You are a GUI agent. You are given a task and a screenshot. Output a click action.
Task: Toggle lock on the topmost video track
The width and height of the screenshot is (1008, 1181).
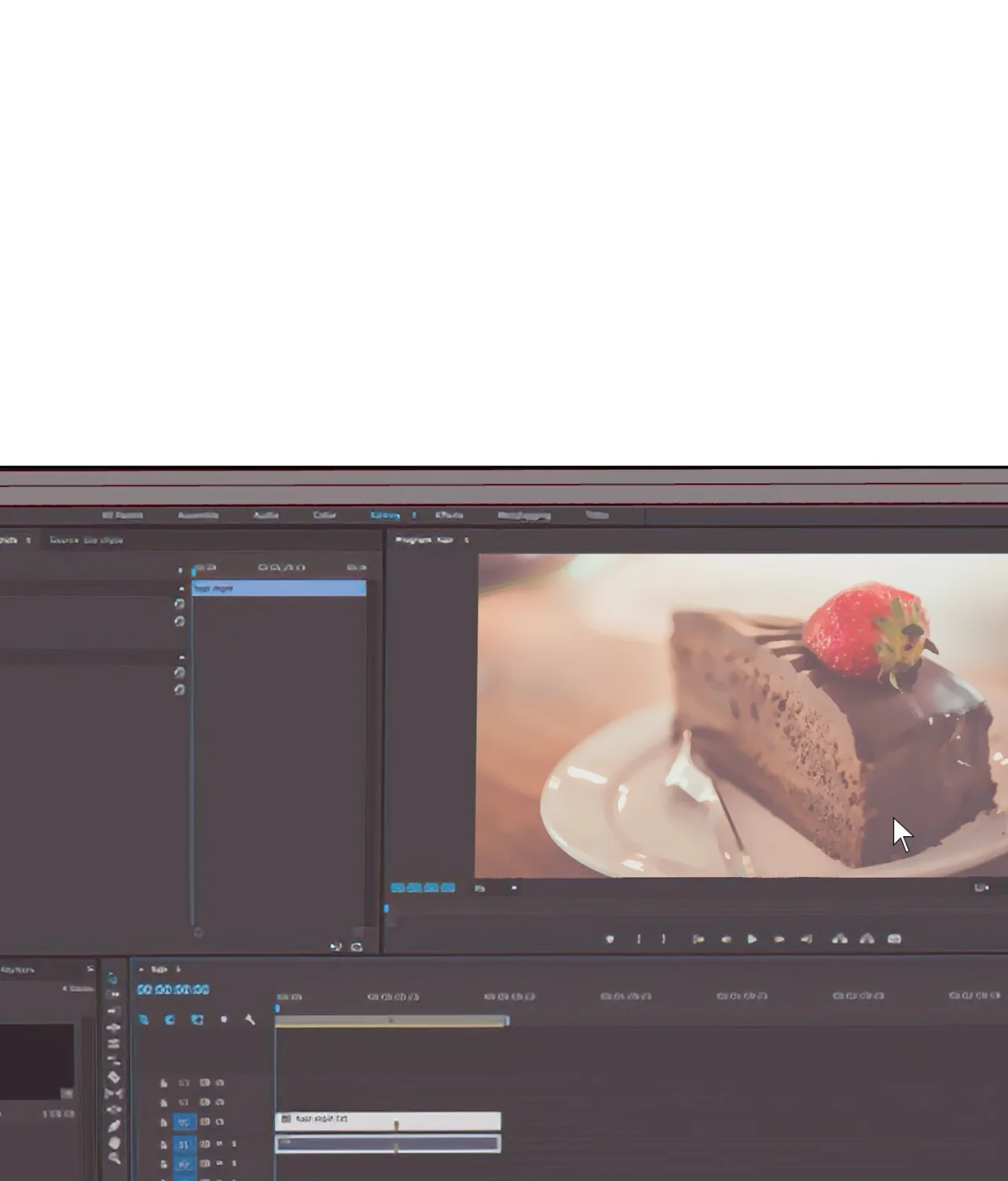[x=164, y=1083]
